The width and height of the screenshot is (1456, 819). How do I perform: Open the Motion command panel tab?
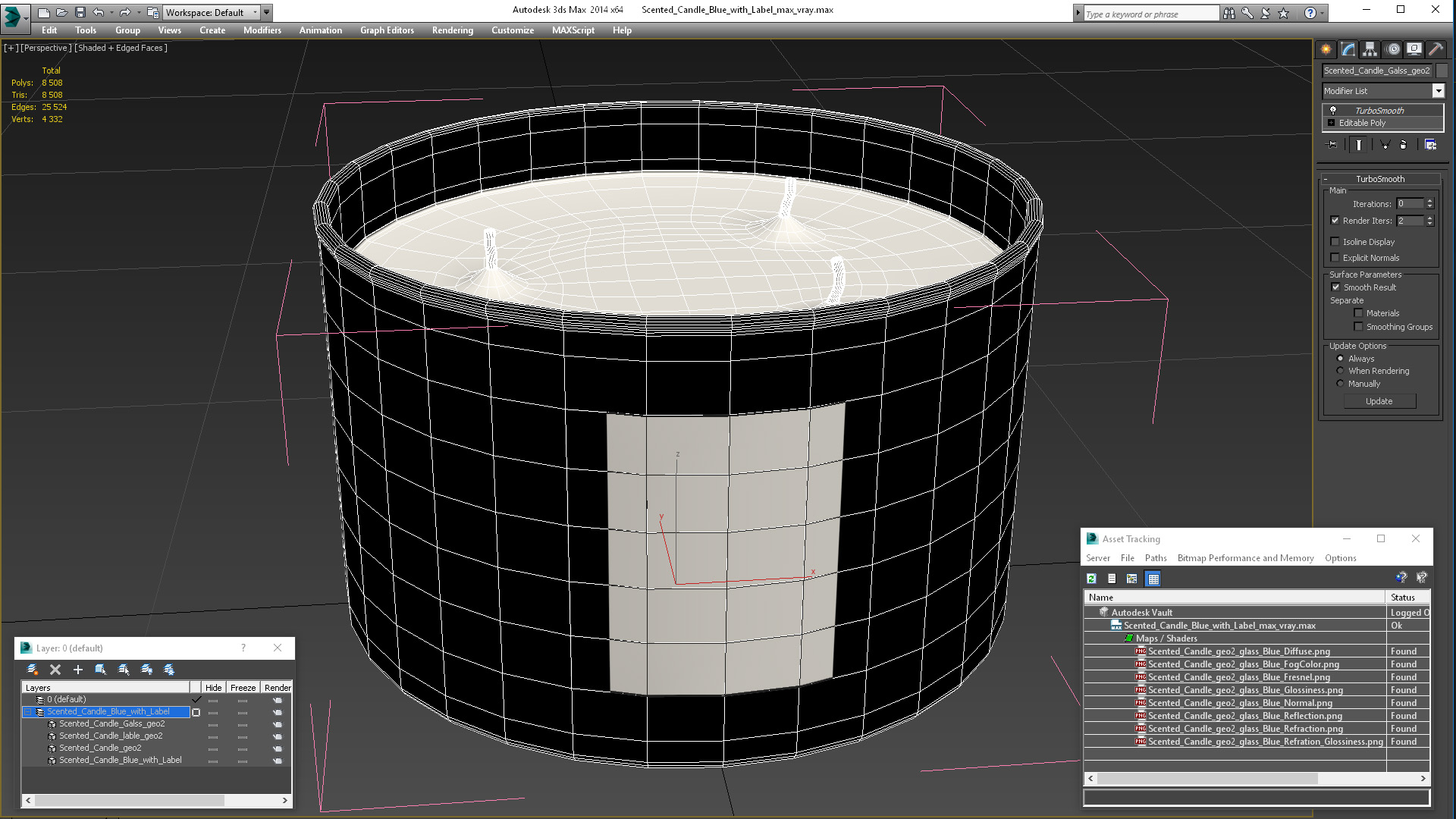click(1392, 49)
